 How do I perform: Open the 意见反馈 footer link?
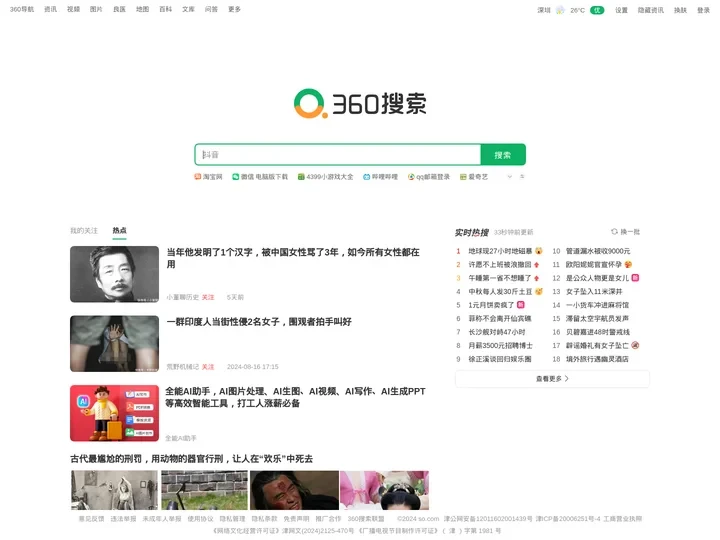point(91,519)
